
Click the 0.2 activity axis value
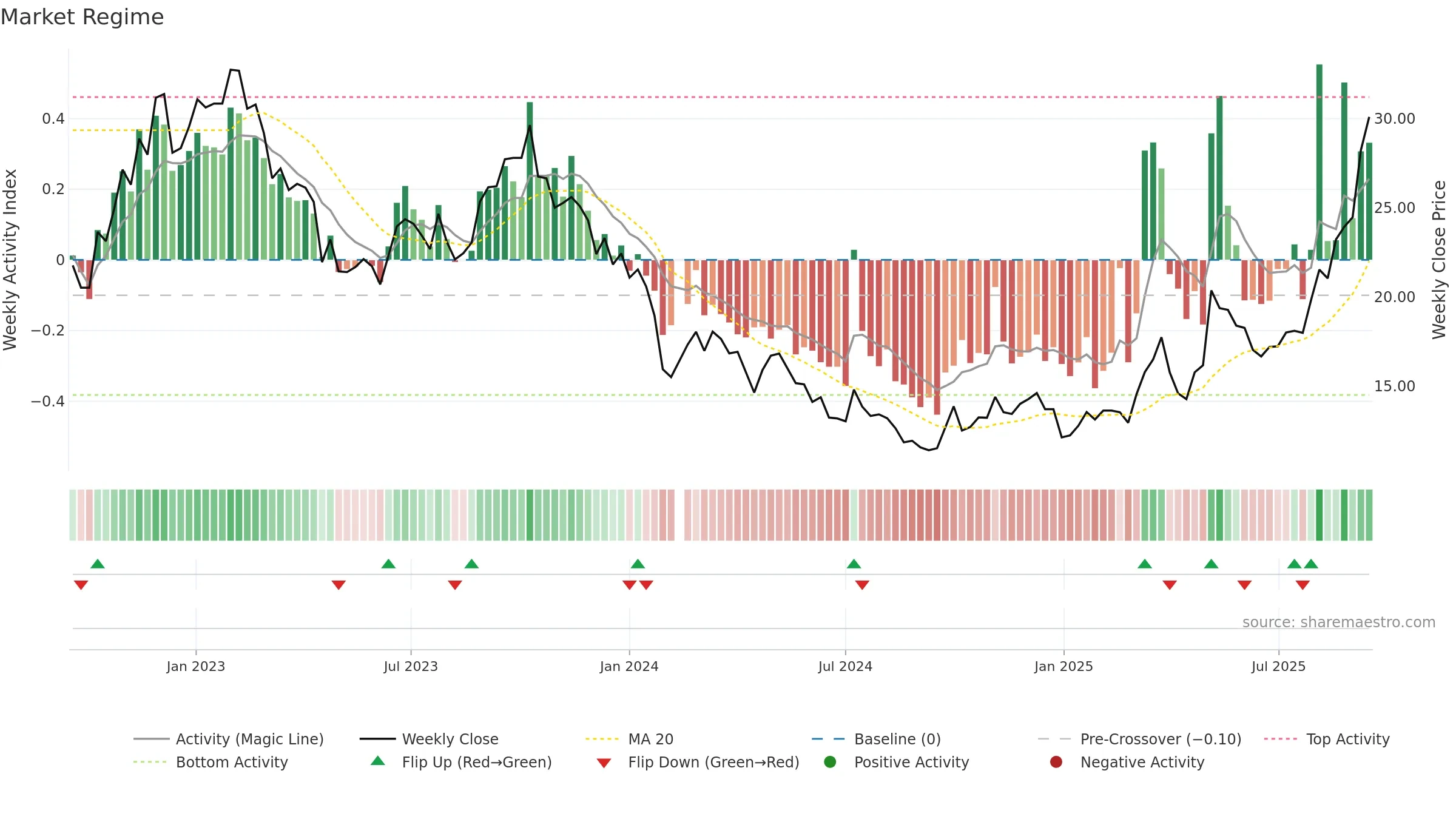coord(53,189)
